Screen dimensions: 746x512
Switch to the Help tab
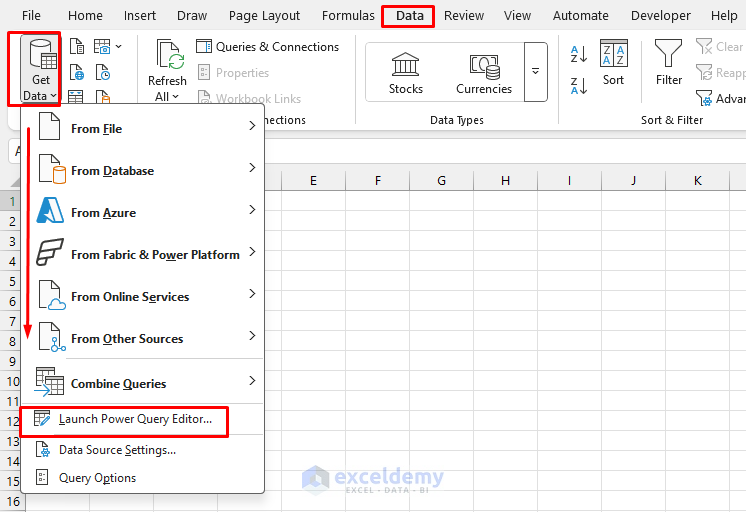[724, 16]
